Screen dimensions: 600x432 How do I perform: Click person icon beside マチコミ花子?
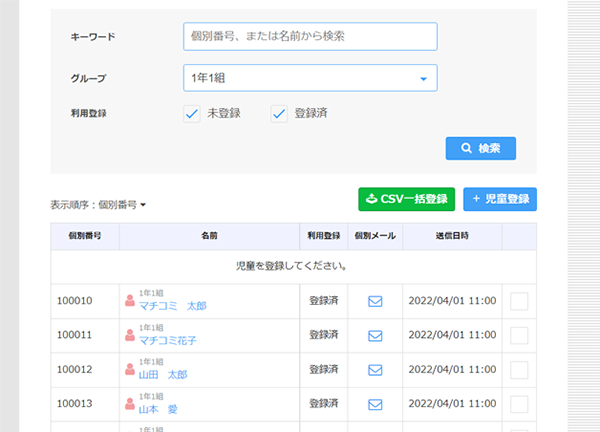(x=129, y=335)
